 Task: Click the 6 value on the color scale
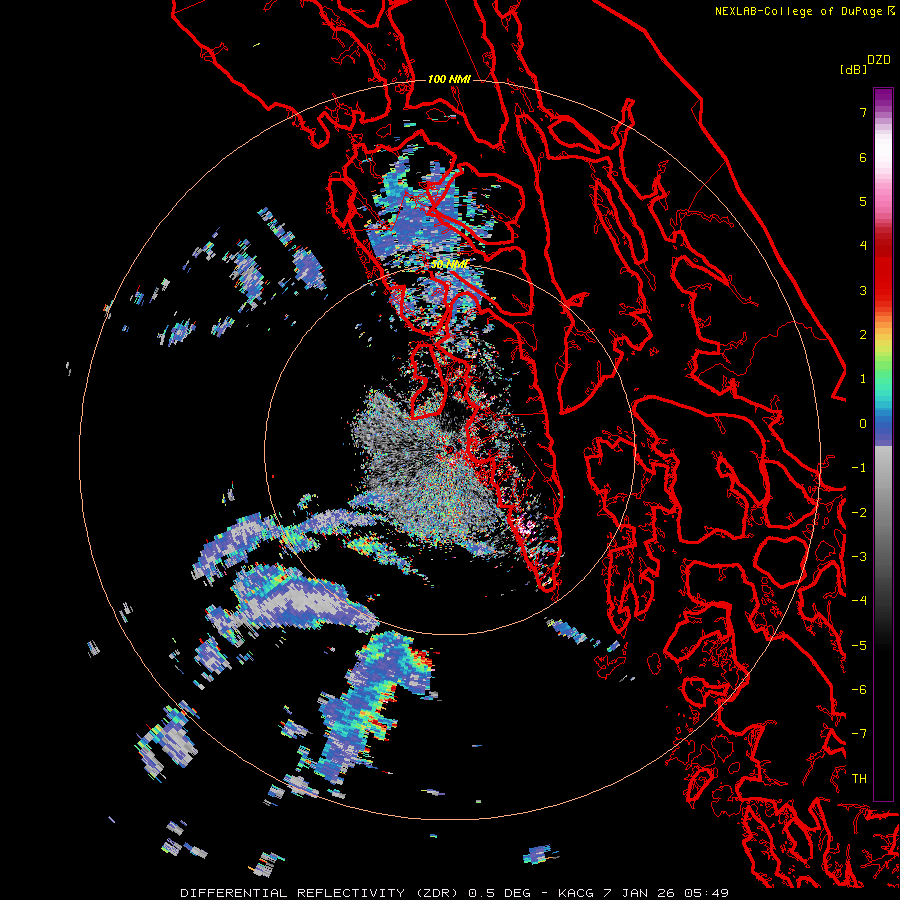pos(863,157)
